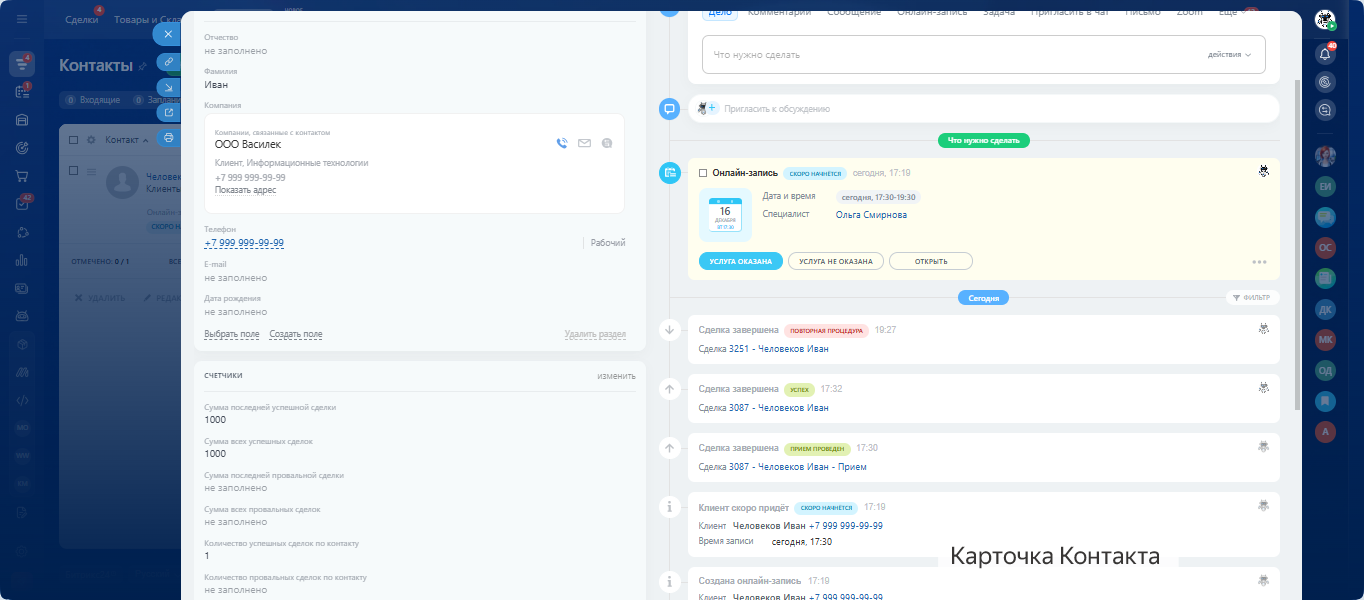1364x600 pixels.
Task: Click the comment bubble timeline icon
Action: [670, 108]
